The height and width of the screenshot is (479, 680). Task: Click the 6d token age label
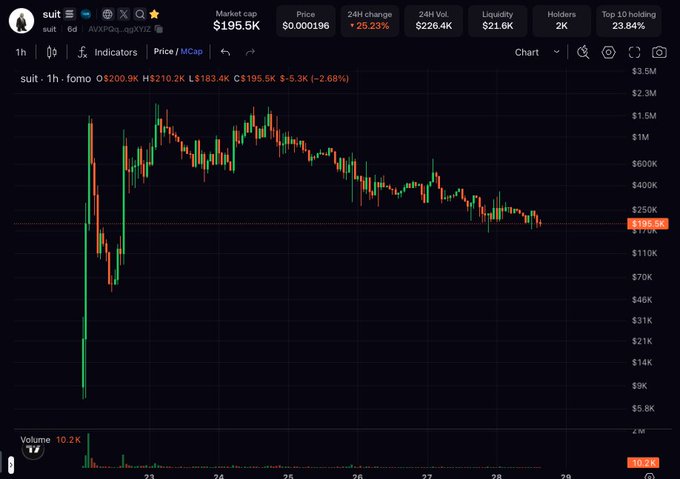72,29
